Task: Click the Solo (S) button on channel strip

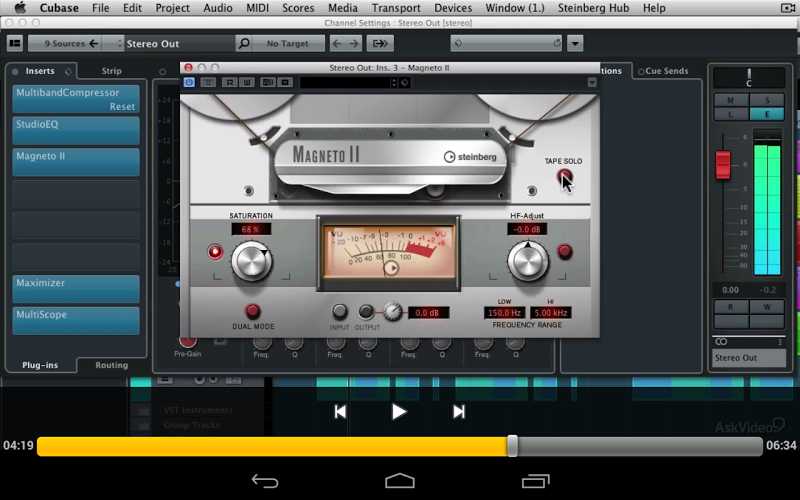Action: (x=767, y=100)
